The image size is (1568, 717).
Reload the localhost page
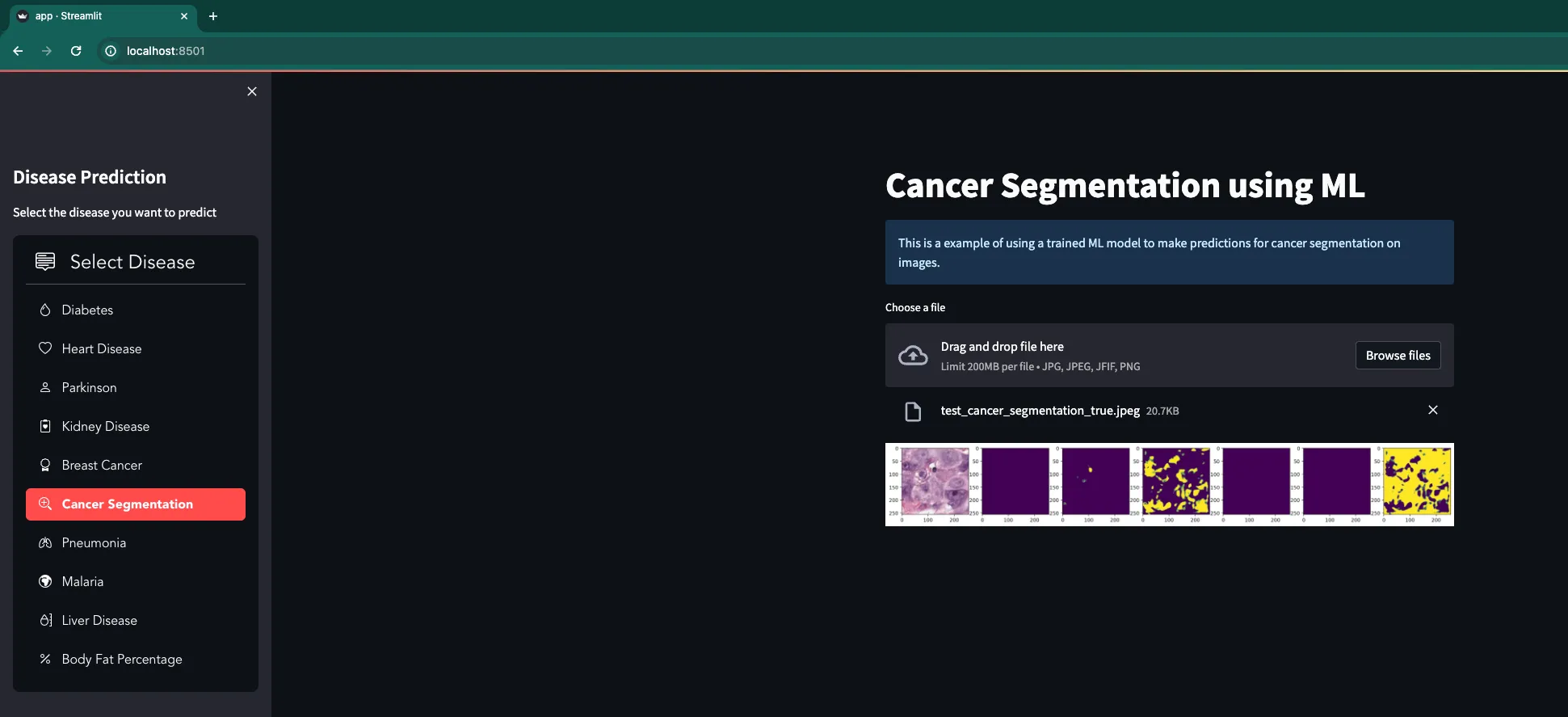tap(76, 51)
